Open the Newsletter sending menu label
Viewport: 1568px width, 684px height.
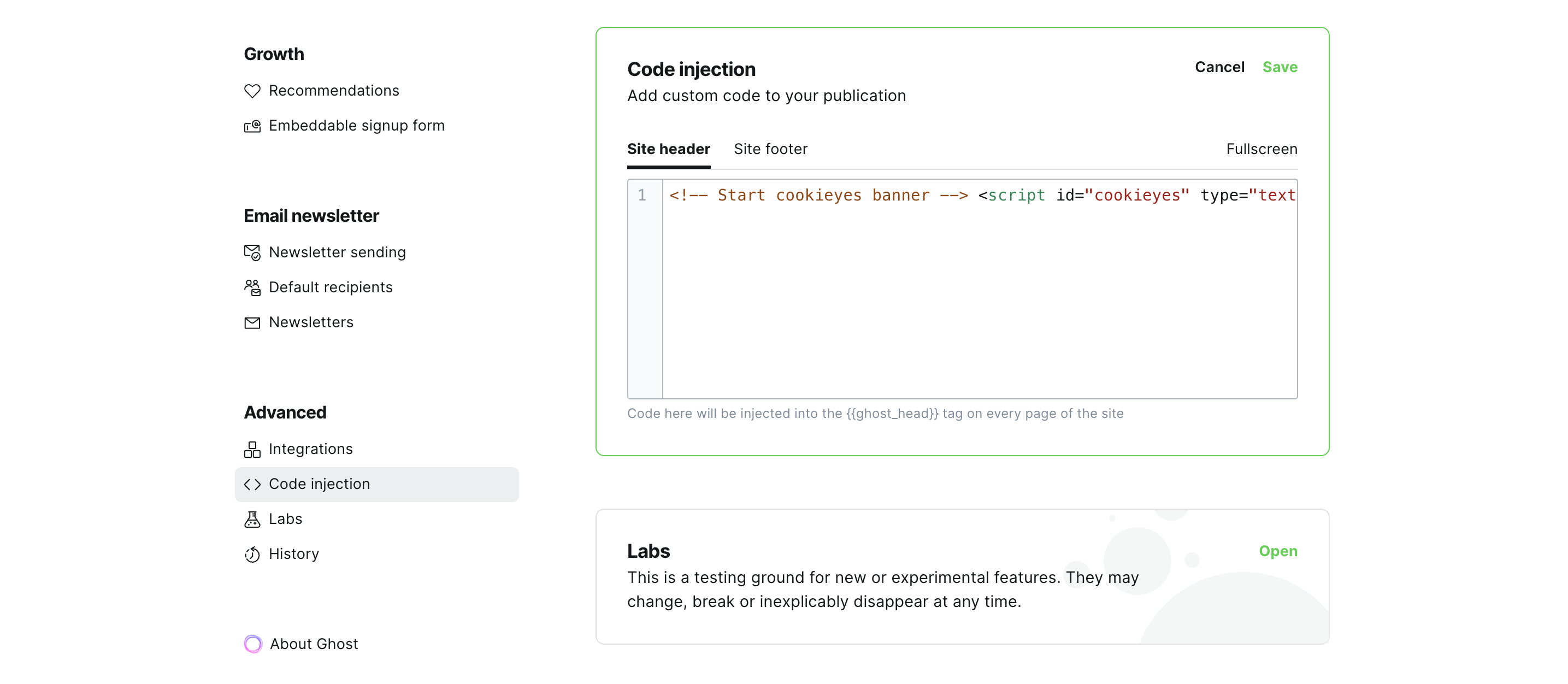point(337,252)
